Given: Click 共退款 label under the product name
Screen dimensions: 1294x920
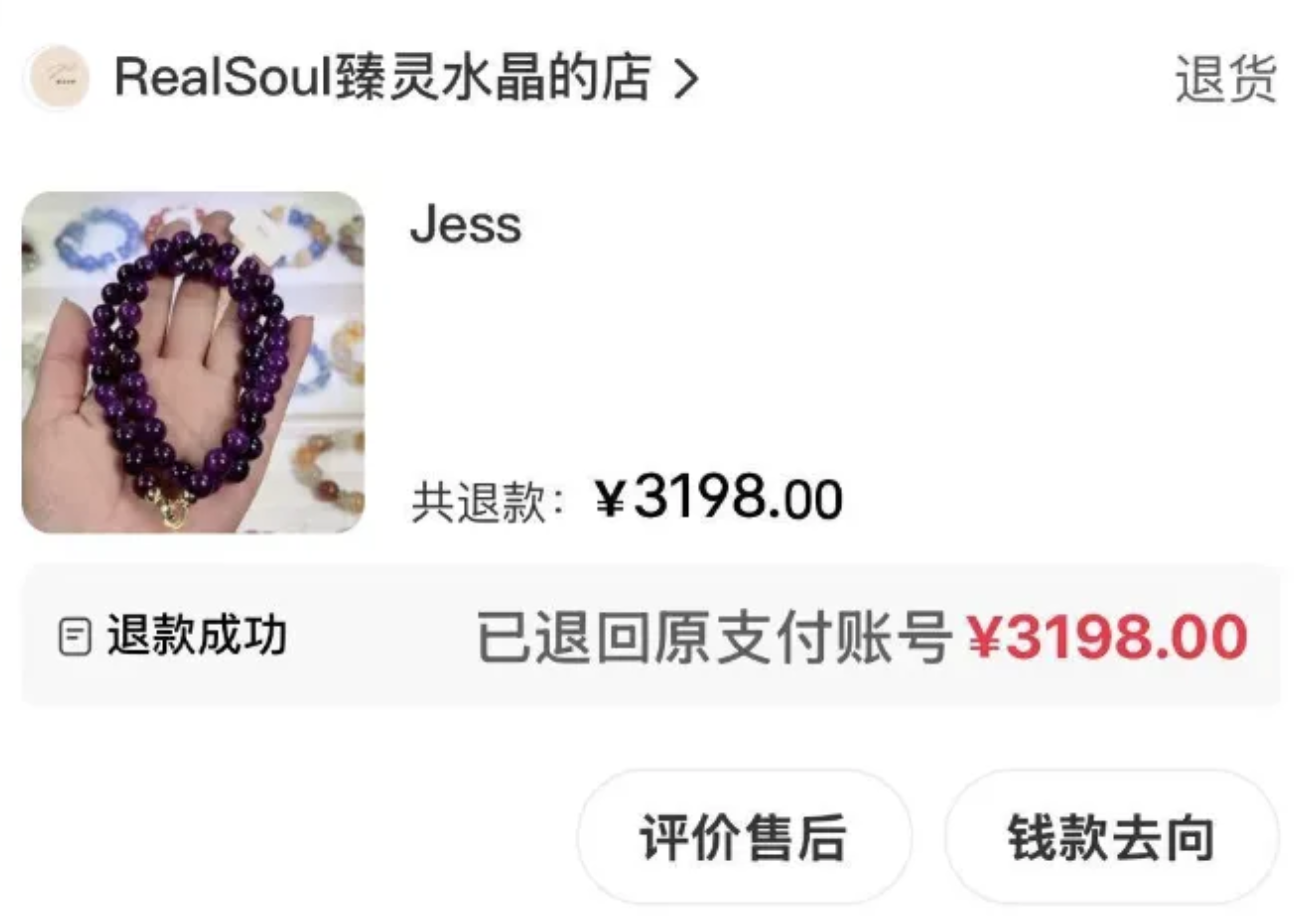Looking at the screenshot, I should [x=488, y=501].
